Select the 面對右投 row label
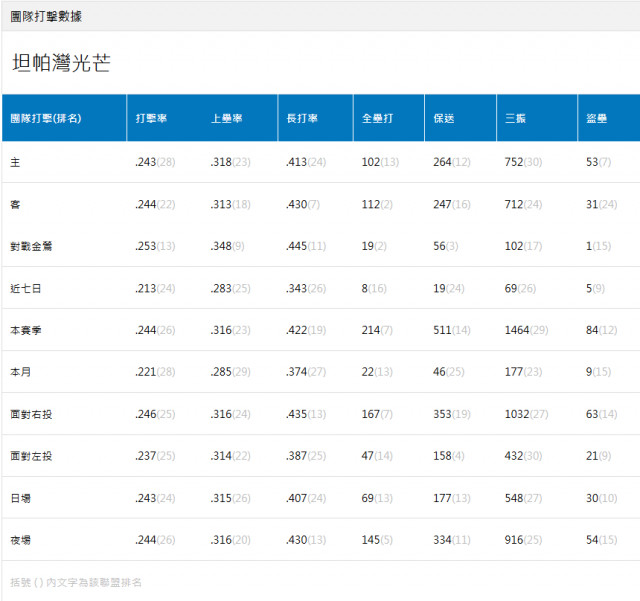 31,414
